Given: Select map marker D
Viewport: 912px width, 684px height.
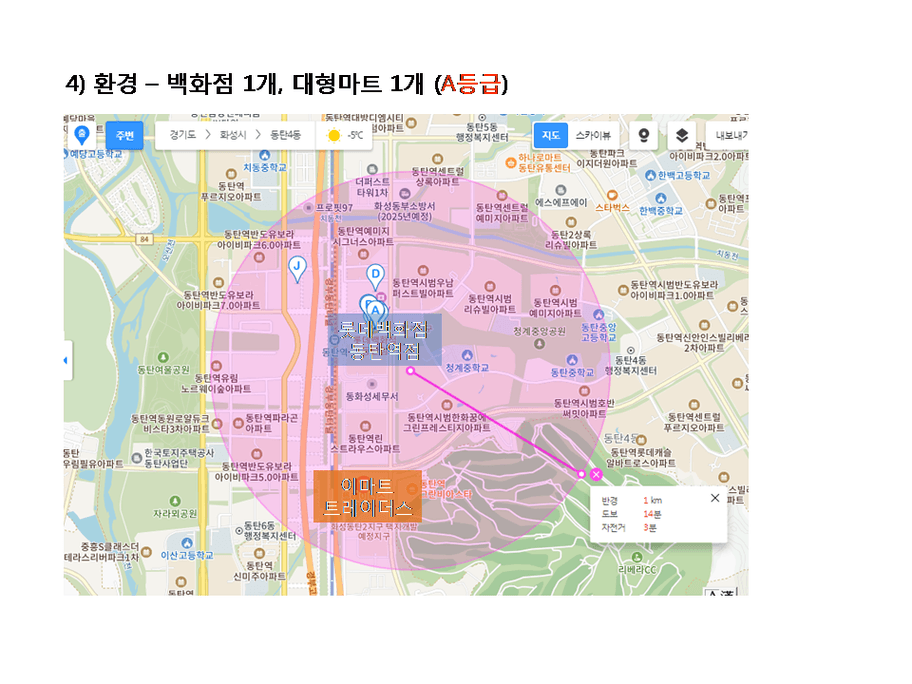Looking at the screenshot, I should tap(375, 276).
